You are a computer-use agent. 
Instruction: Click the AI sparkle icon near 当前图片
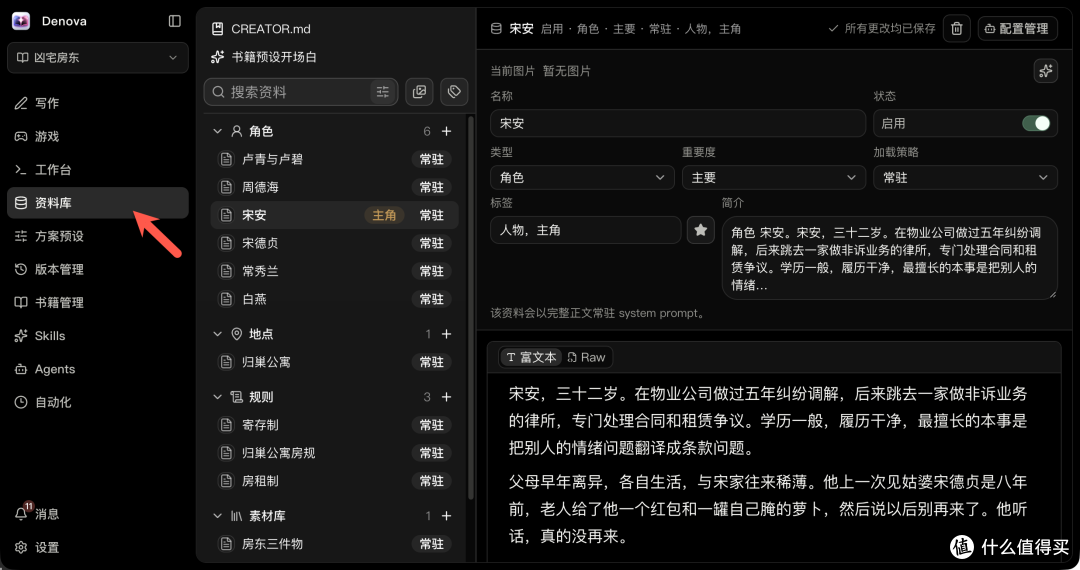point(1046,71)
